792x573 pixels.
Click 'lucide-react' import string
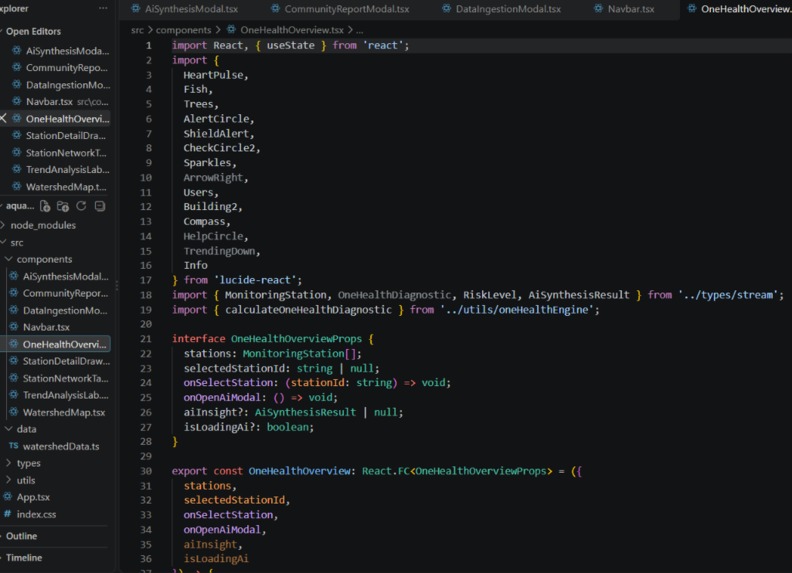tap(258, 280)
